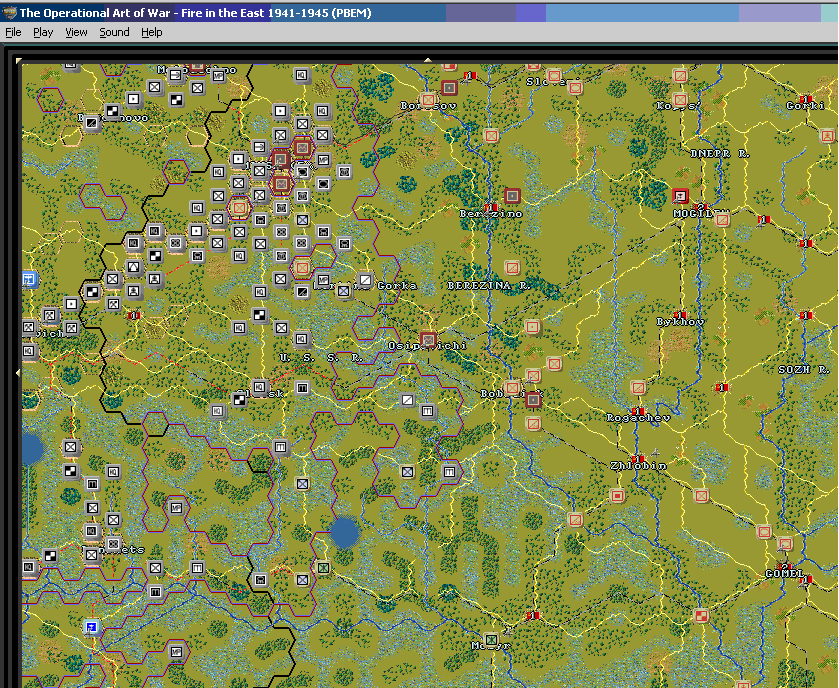The height and width of the screenshot is (688, 839).
Task: Select the green unit counter at Mozyr
Action: tap(491, 640)
